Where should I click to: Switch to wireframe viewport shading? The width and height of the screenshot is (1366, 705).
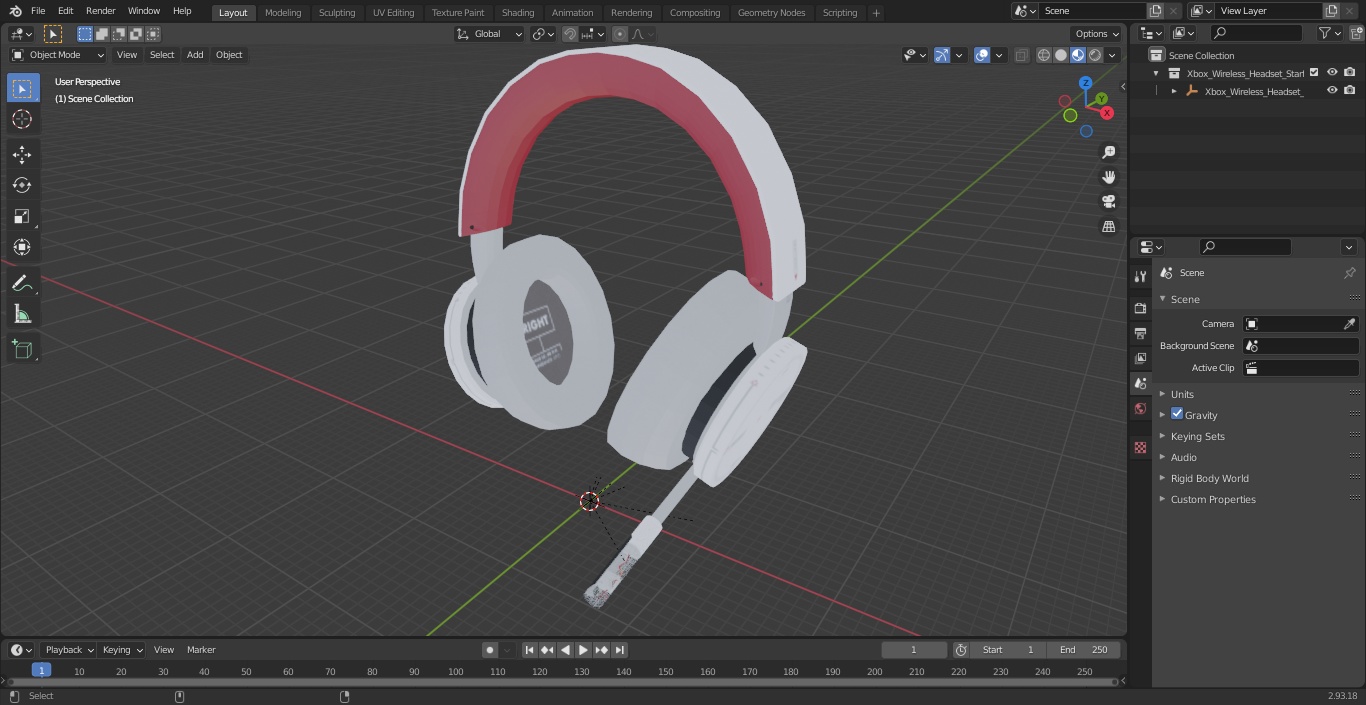tap(1044, 55)
